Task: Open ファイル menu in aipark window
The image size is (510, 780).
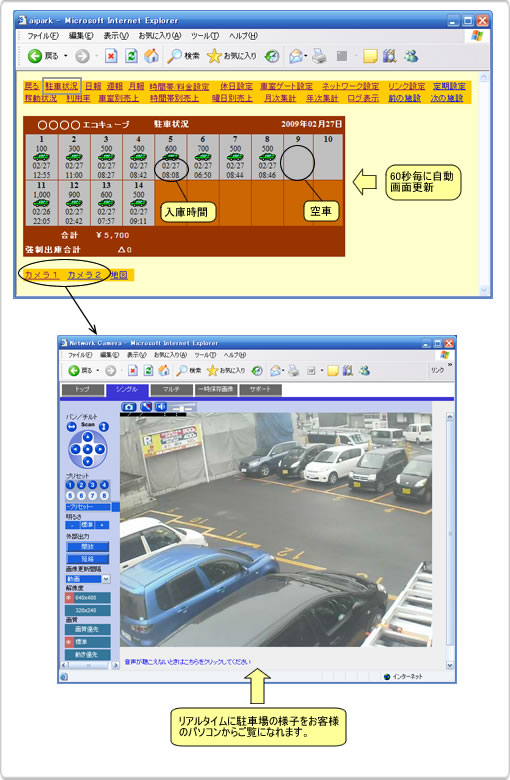Action: 43,36
